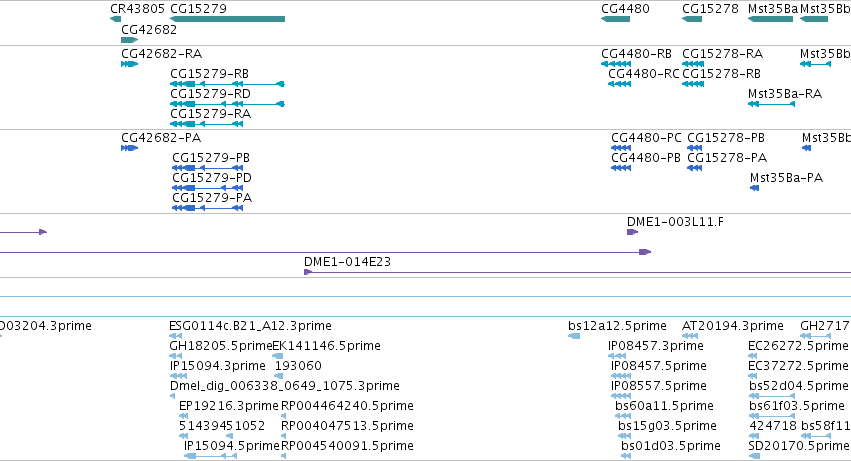The width and height of the screenshot is (851, 461).
Task: Click the 193060 feature label
Action: 299,367
